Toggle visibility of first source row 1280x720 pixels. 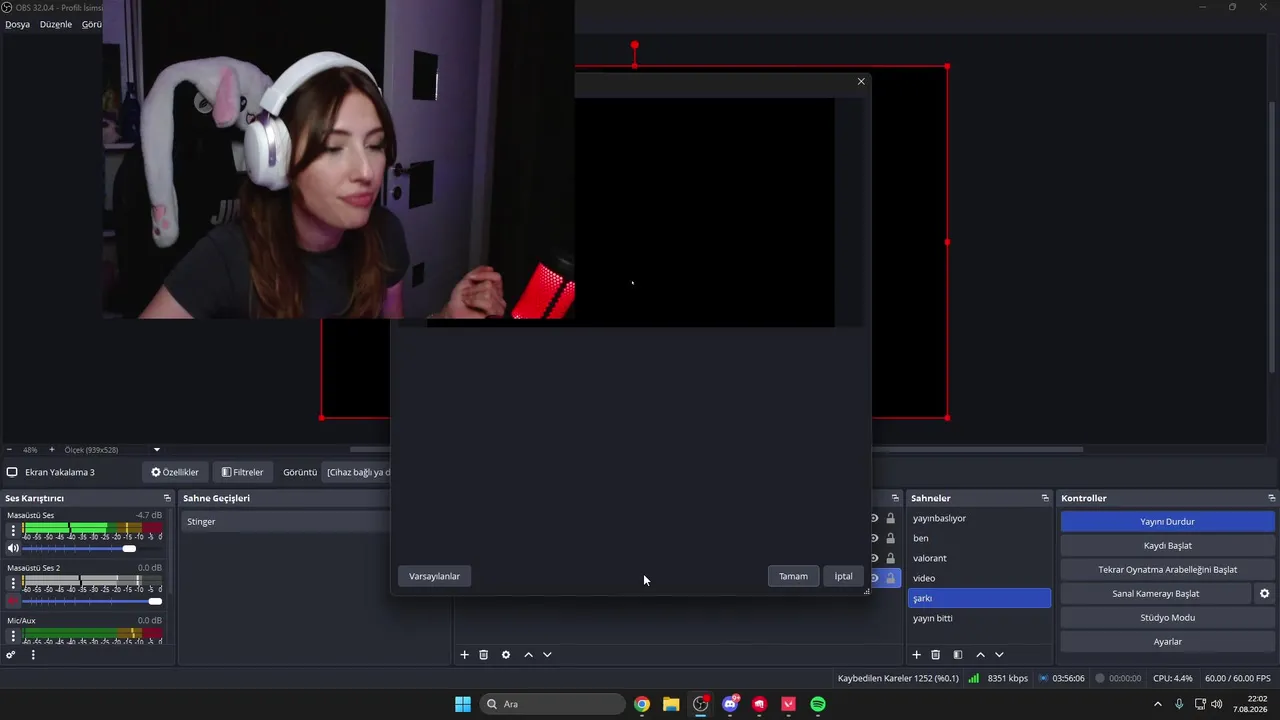point(875,518)
